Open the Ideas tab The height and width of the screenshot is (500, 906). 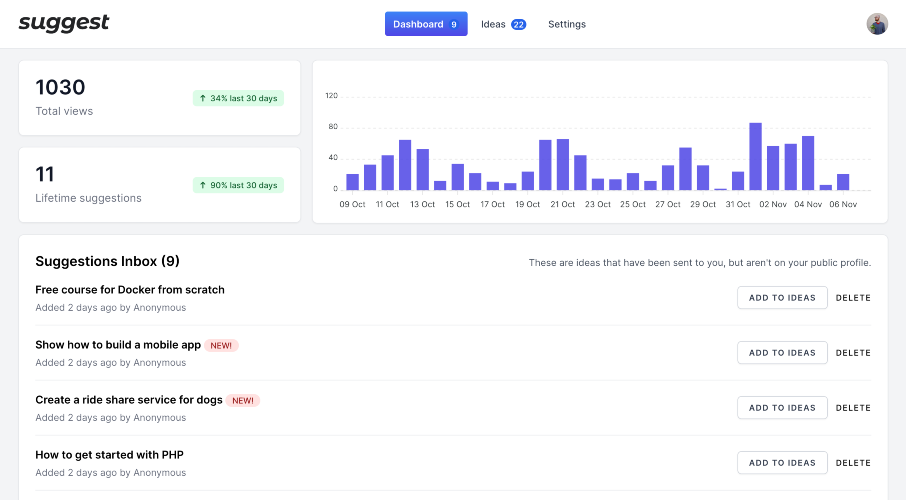[503, 24]
